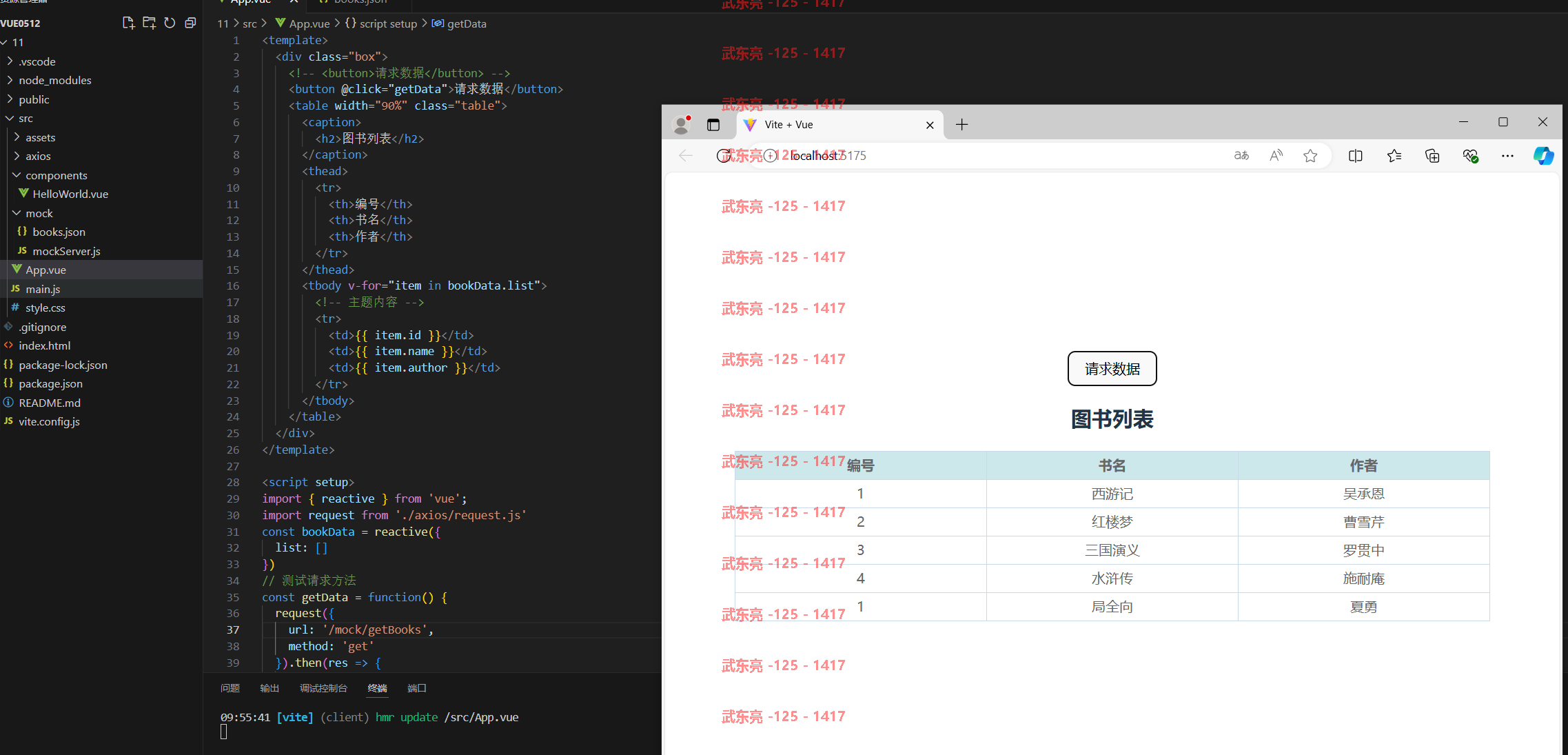
Task: Open tab actions menu in browser
Action: click(713, 125)
